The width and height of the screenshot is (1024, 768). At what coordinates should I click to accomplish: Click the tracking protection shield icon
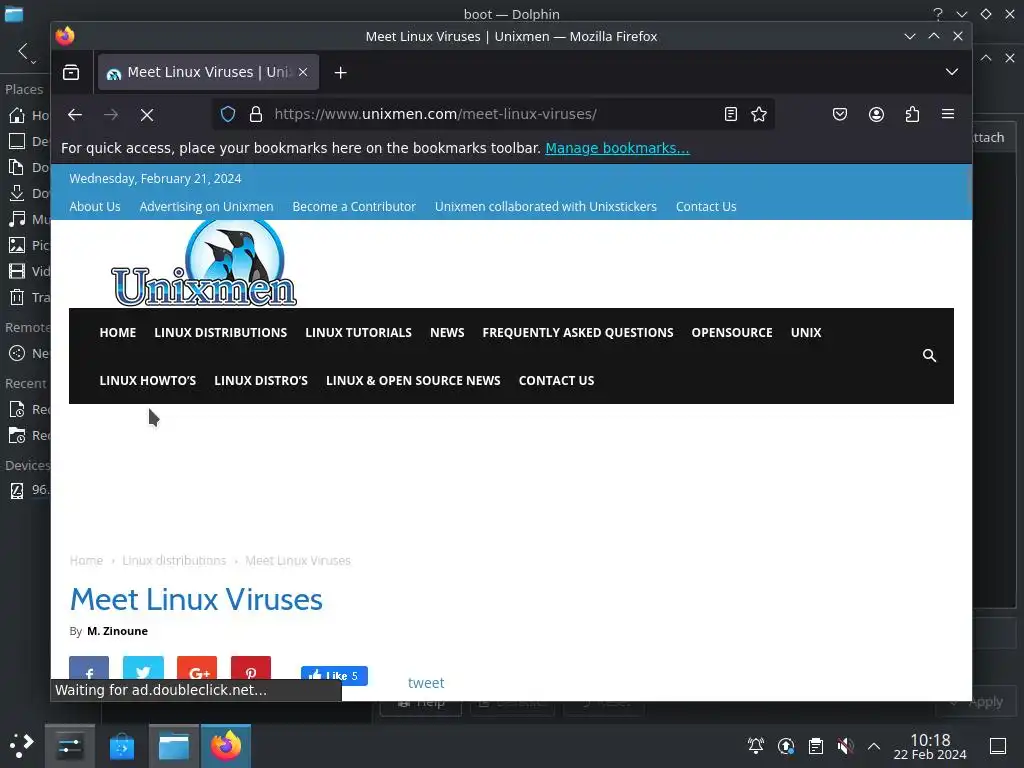227,114
